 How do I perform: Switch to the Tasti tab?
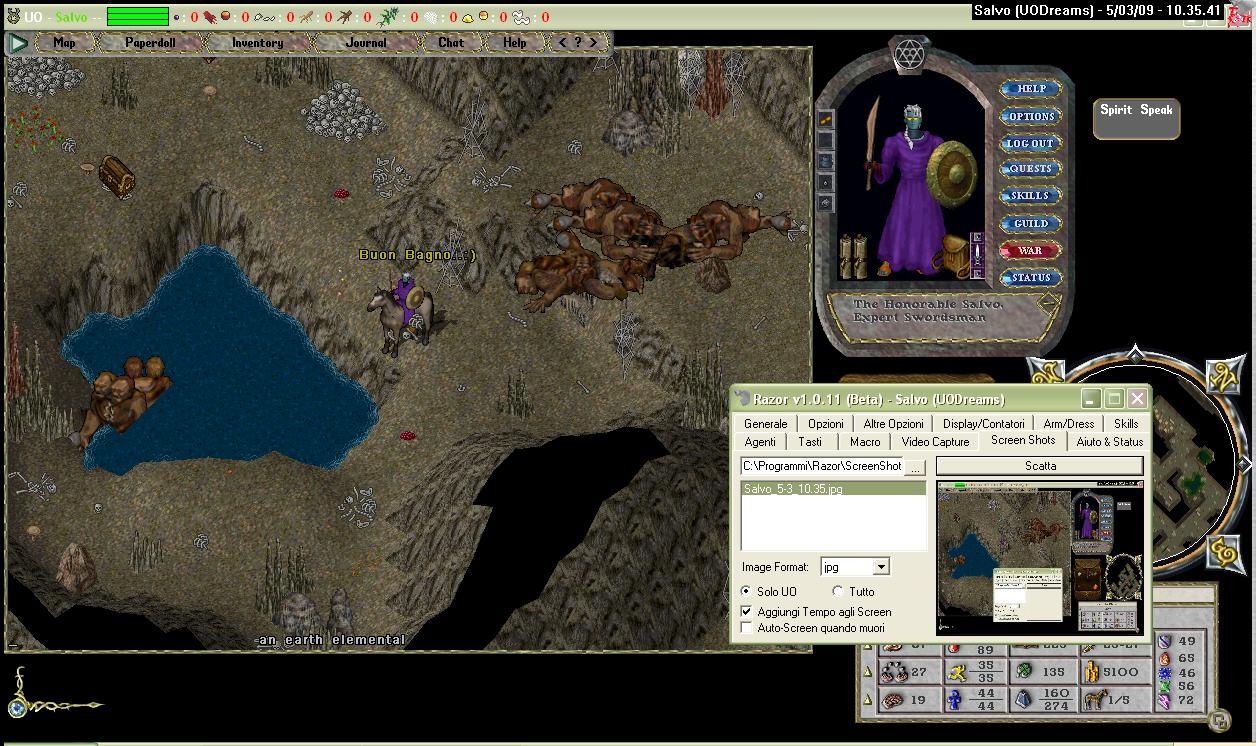click(x=811, y=442)
